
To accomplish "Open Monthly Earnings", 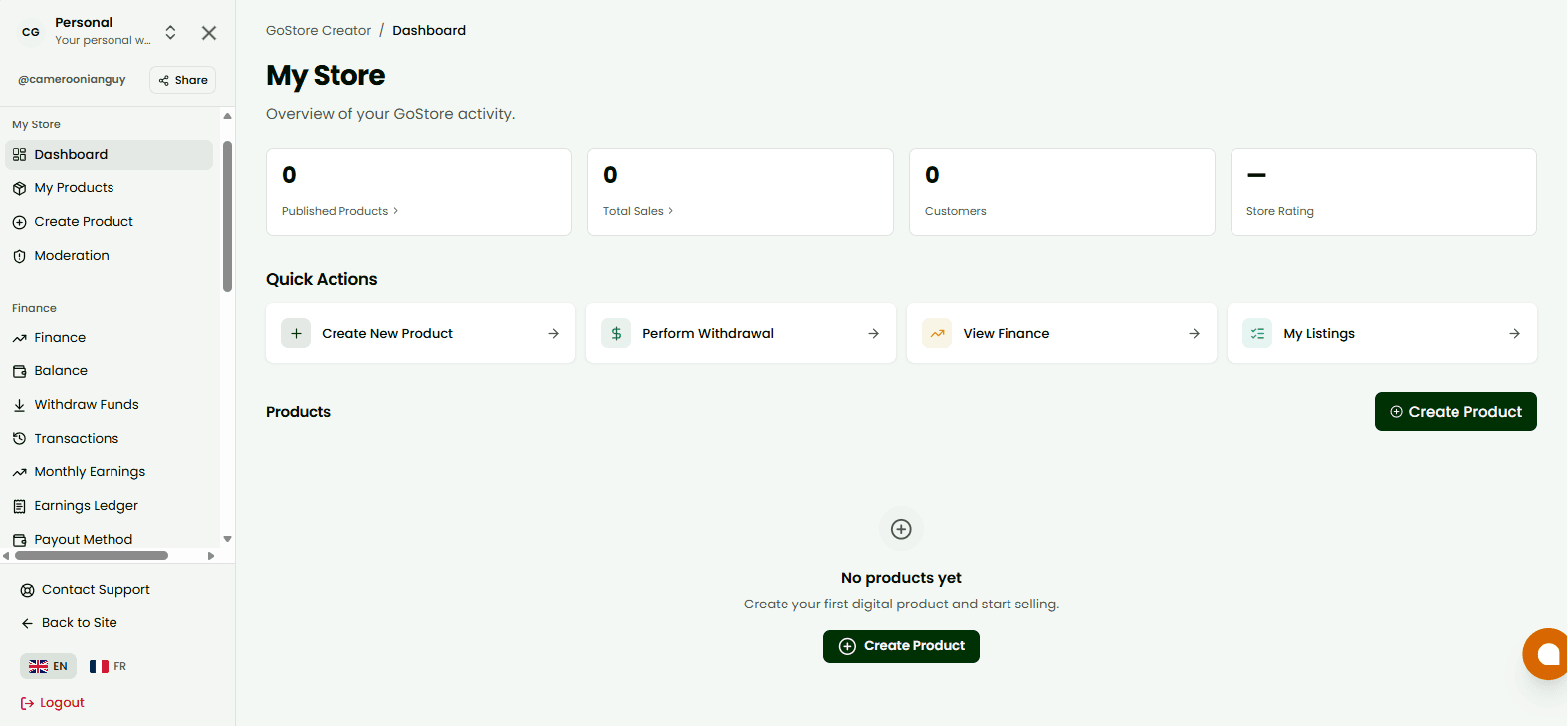I will point(109,472).
